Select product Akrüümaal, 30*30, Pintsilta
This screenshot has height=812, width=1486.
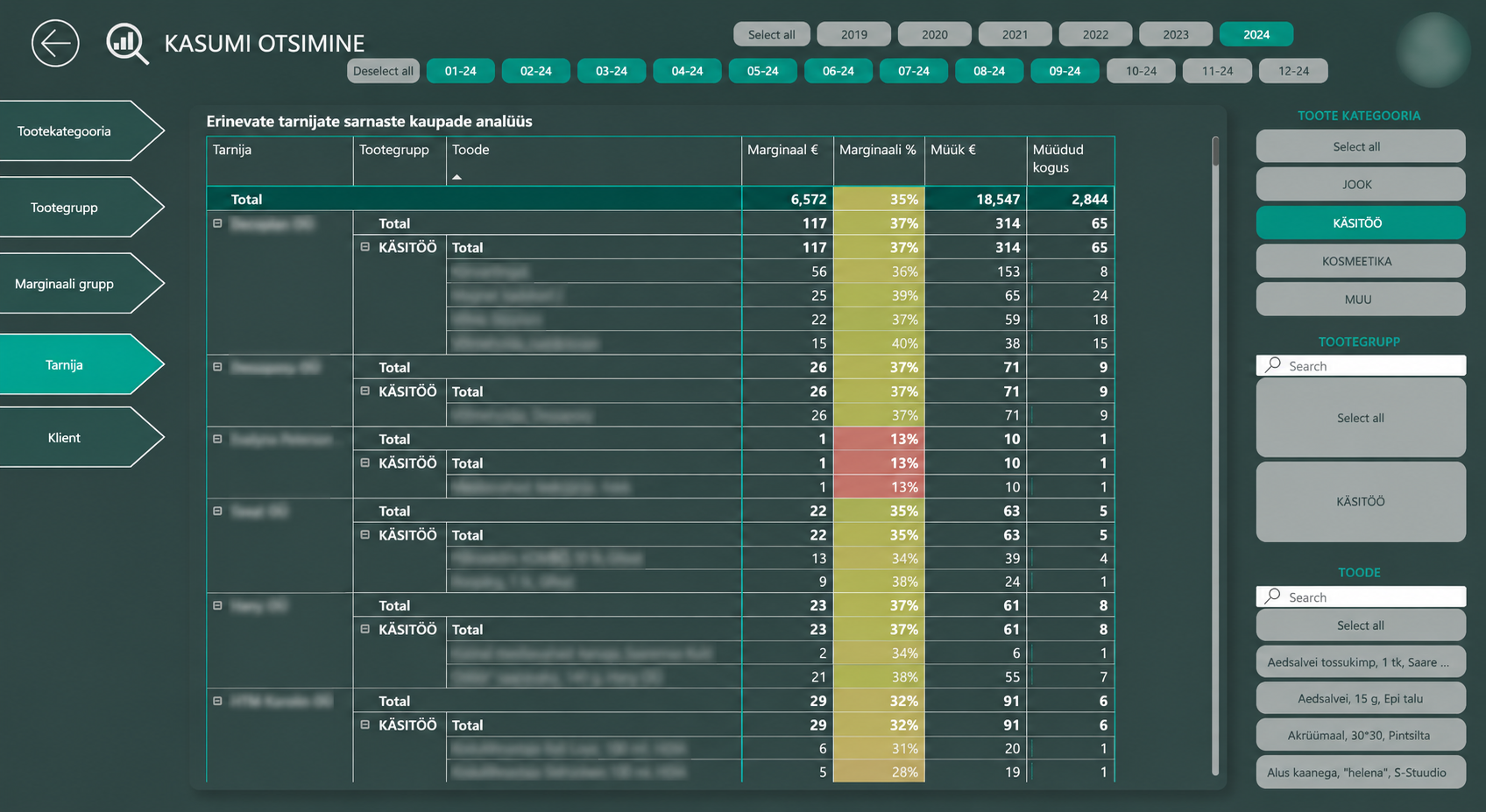1360,735
